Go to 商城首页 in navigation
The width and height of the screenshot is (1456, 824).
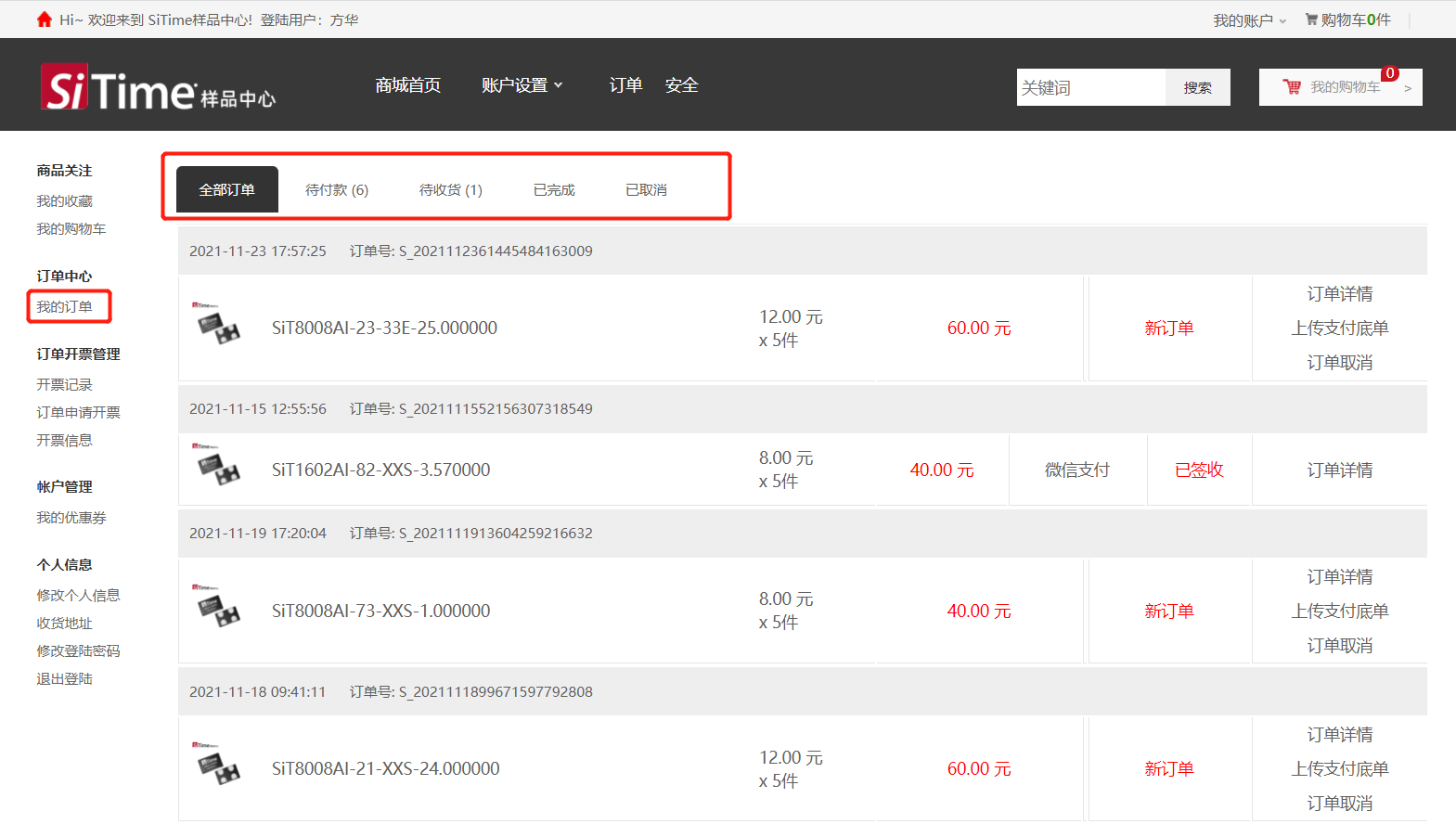(408, 85)
